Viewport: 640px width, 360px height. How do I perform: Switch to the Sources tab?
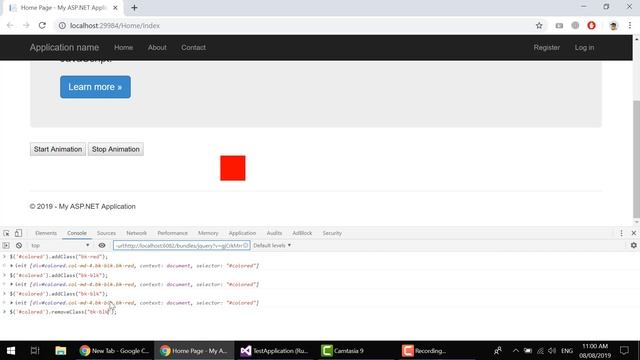pyautogui.click(x=106, y=233)
